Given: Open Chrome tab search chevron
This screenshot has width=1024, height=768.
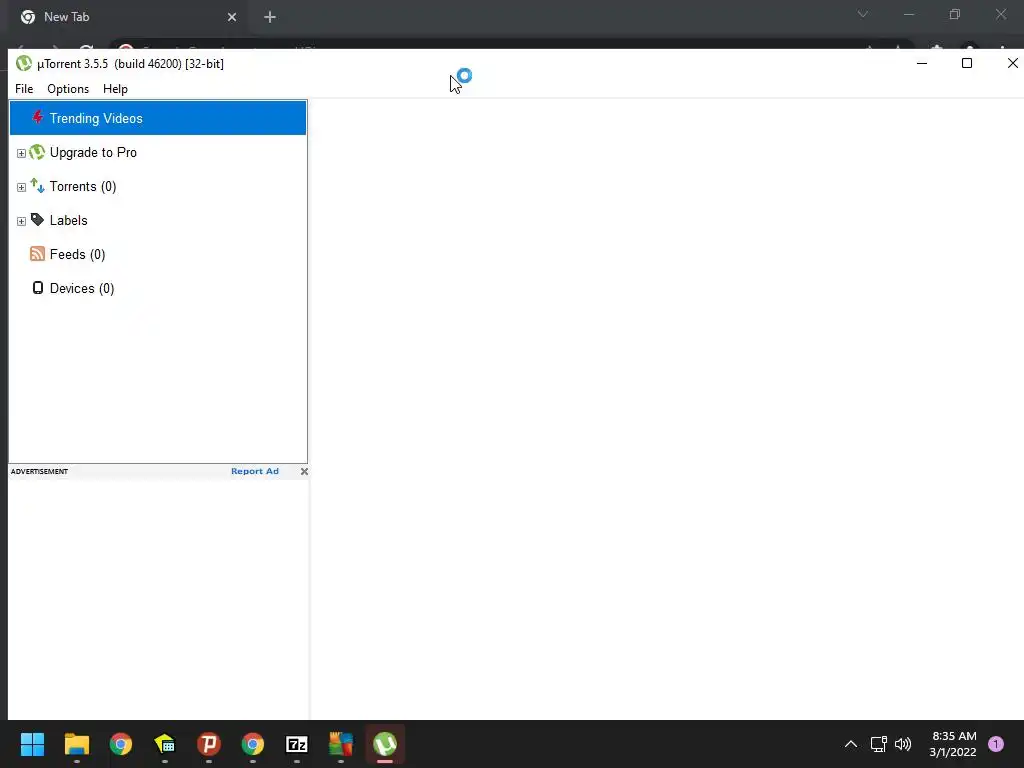Looking at the screenshot, I should point(863,14).
